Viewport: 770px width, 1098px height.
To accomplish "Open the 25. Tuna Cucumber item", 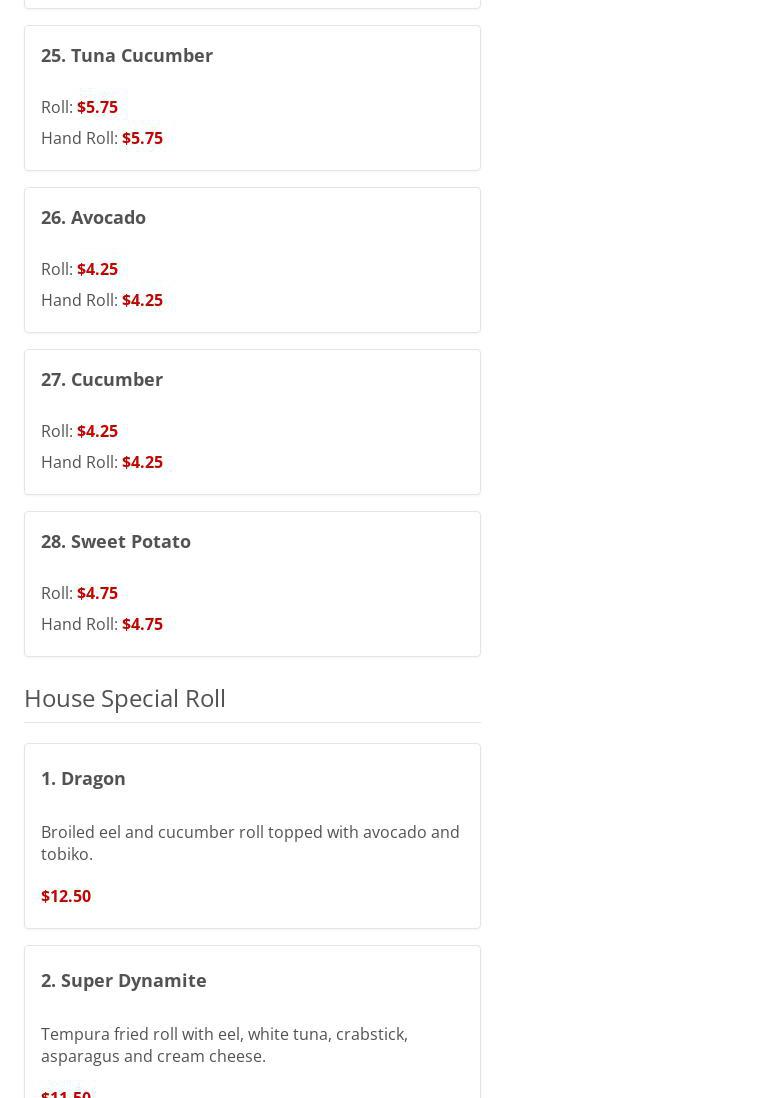I will (127, 55).
